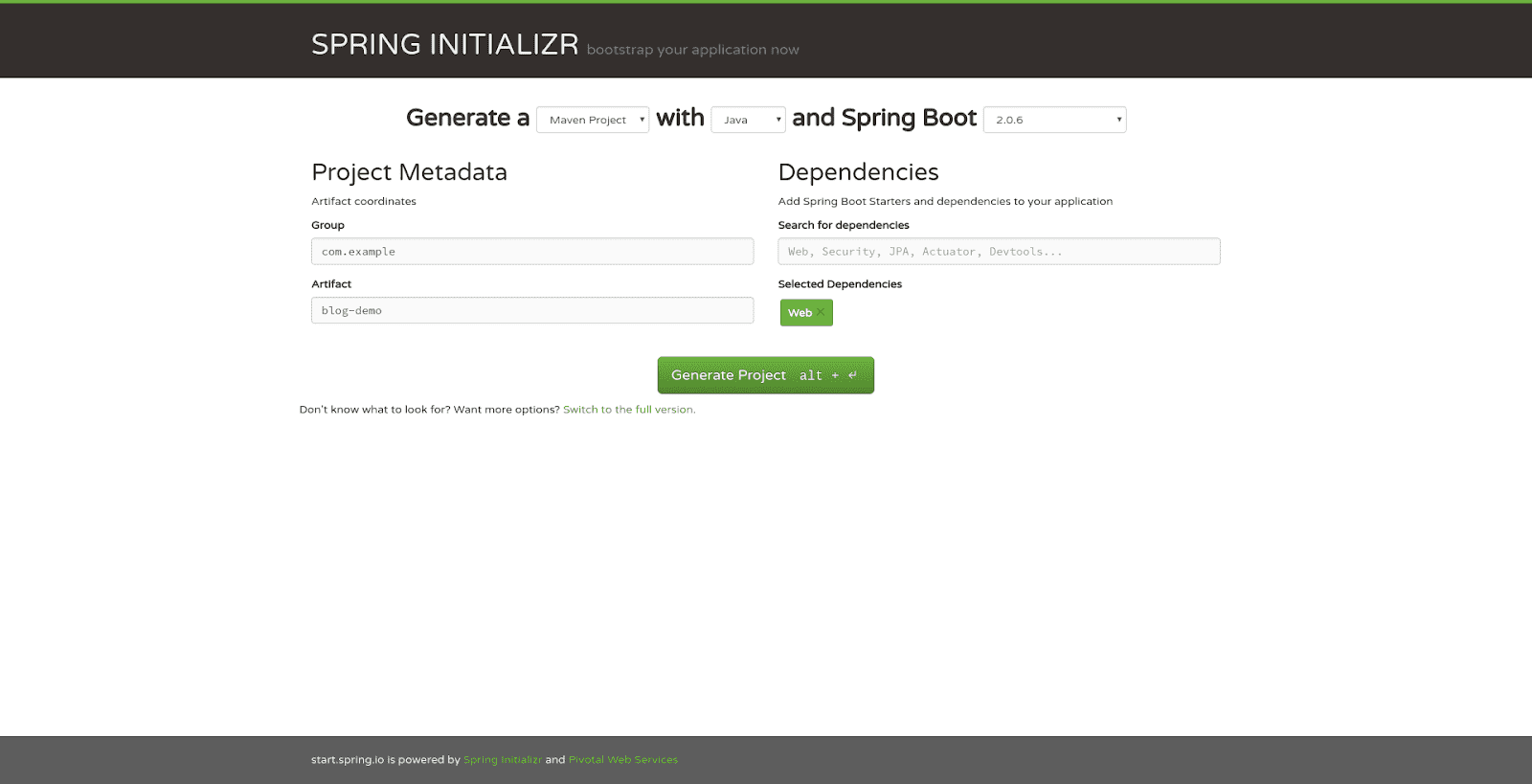This screenshot has height=784, width=1532.
Task: Select the green Web dependency tag
Action: 800,313
